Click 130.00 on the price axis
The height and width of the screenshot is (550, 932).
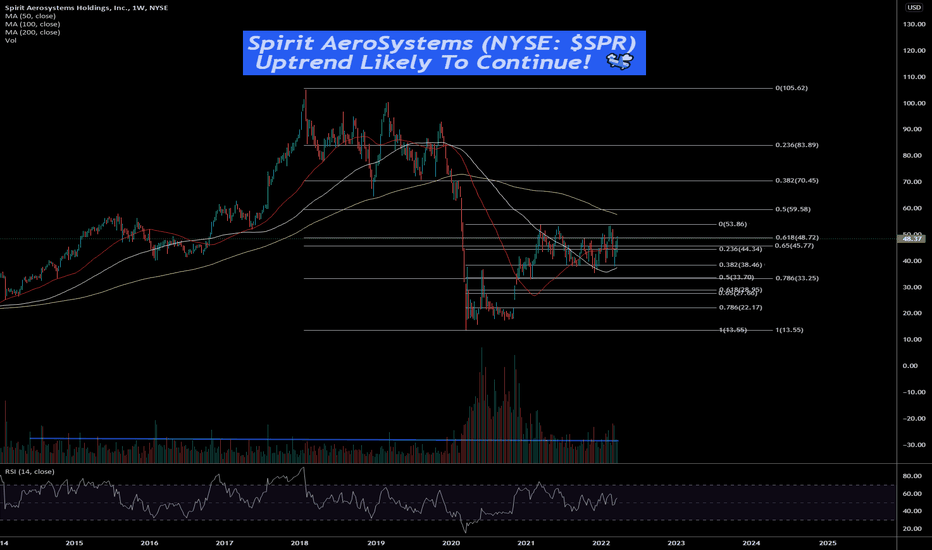[914, 24]
